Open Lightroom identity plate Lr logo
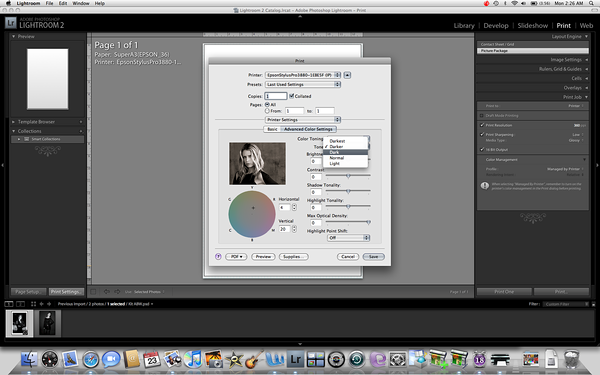The image size is (600, 375). tap(11, 23)
